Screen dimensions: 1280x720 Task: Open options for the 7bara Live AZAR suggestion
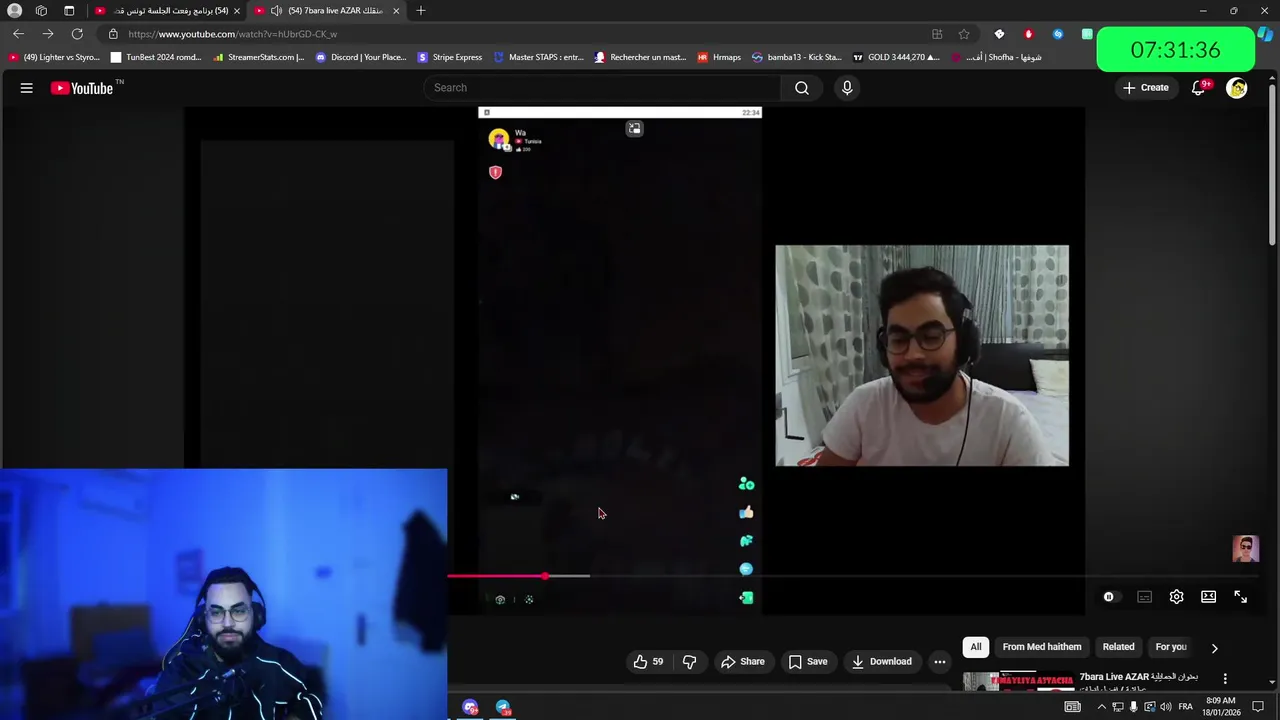point(1225,679)
